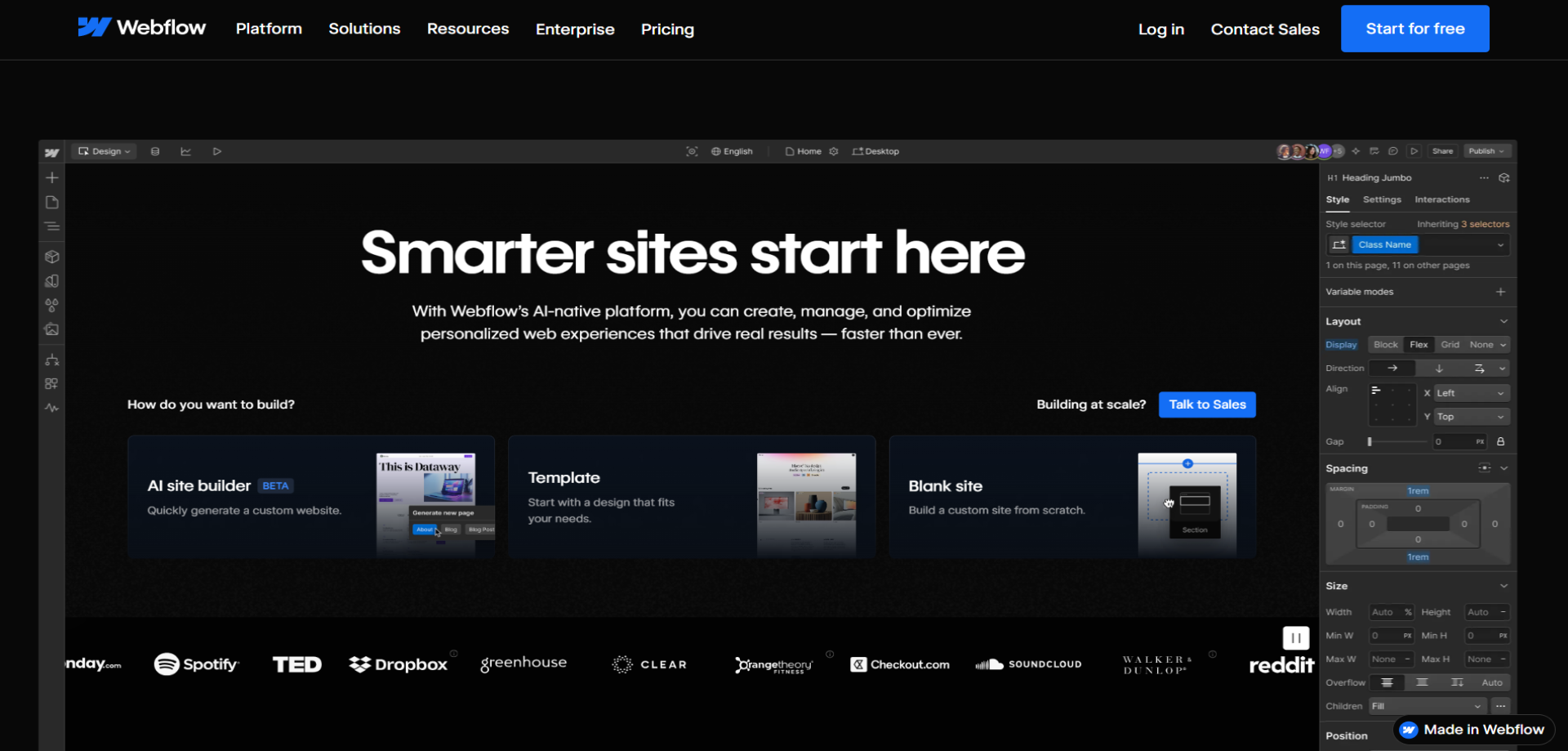
Task: Open page settings gear beside Home
Action: pyautogui.click(x=834, y=151)
